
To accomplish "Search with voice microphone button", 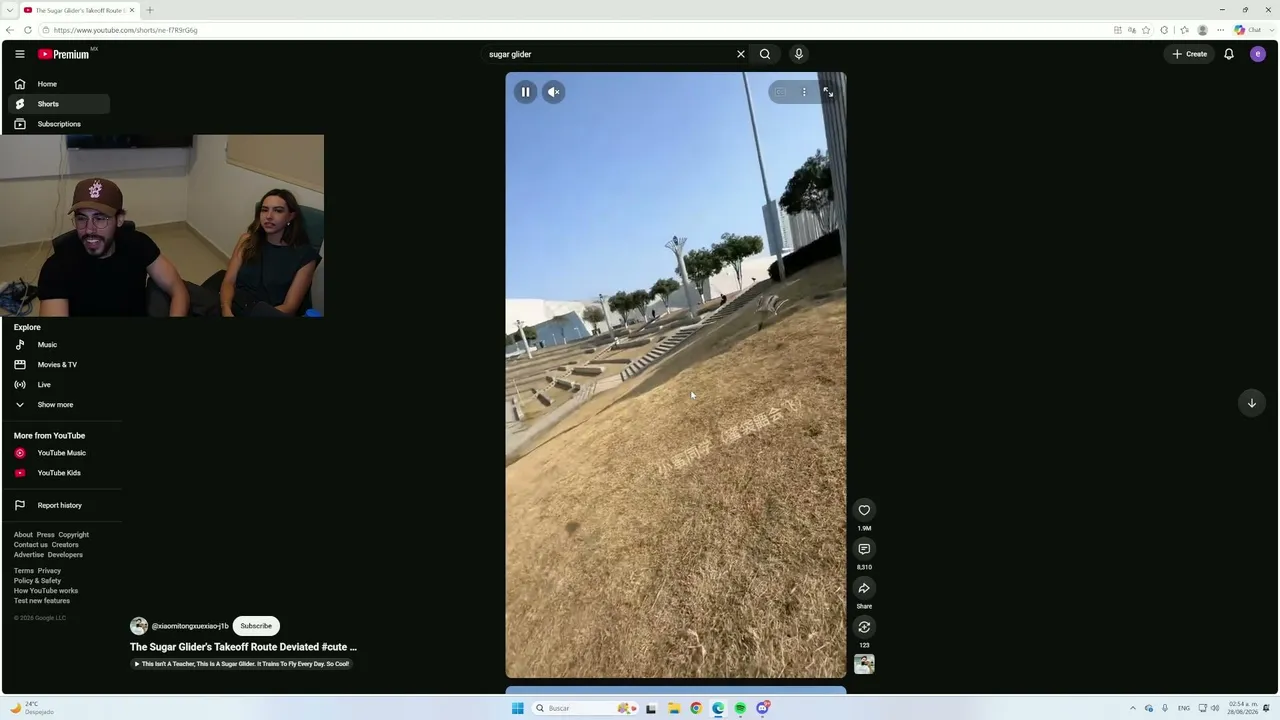I will [x=798, y=54].
